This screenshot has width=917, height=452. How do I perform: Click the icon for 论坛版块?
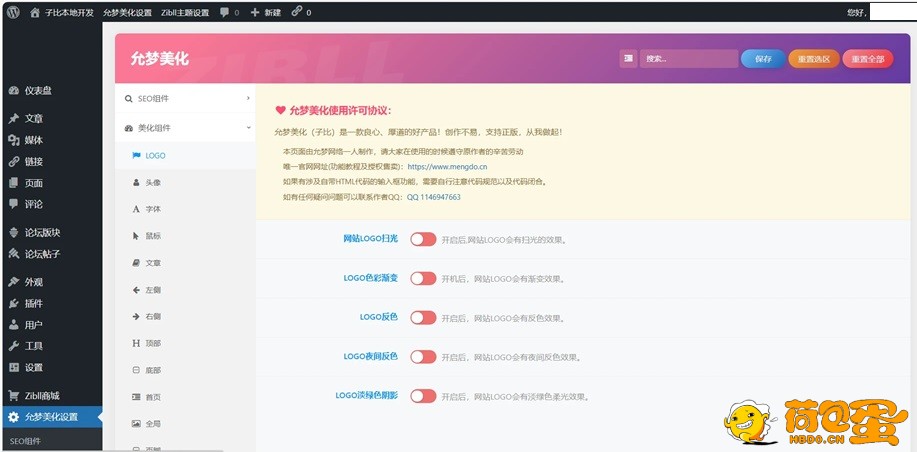coord(14,233)
